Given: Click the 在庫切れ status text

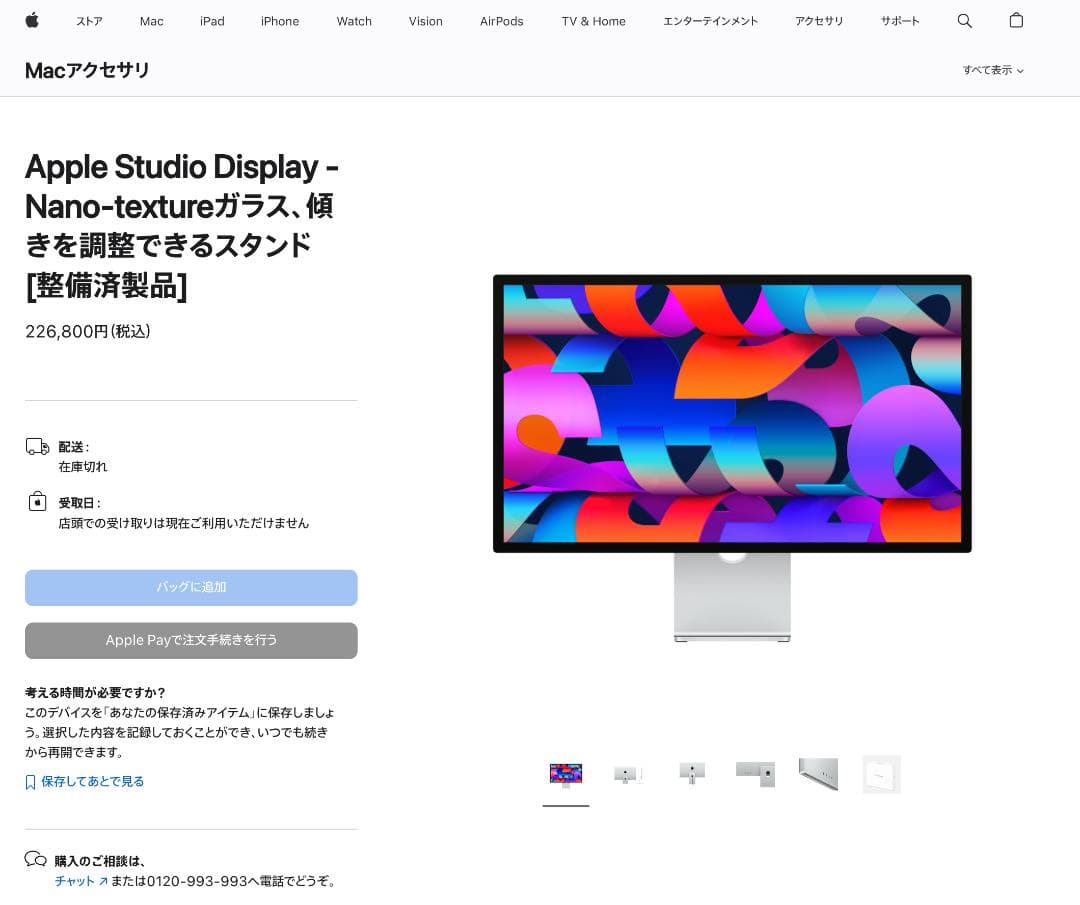Looking at the screenshot, I should point(83,467).
